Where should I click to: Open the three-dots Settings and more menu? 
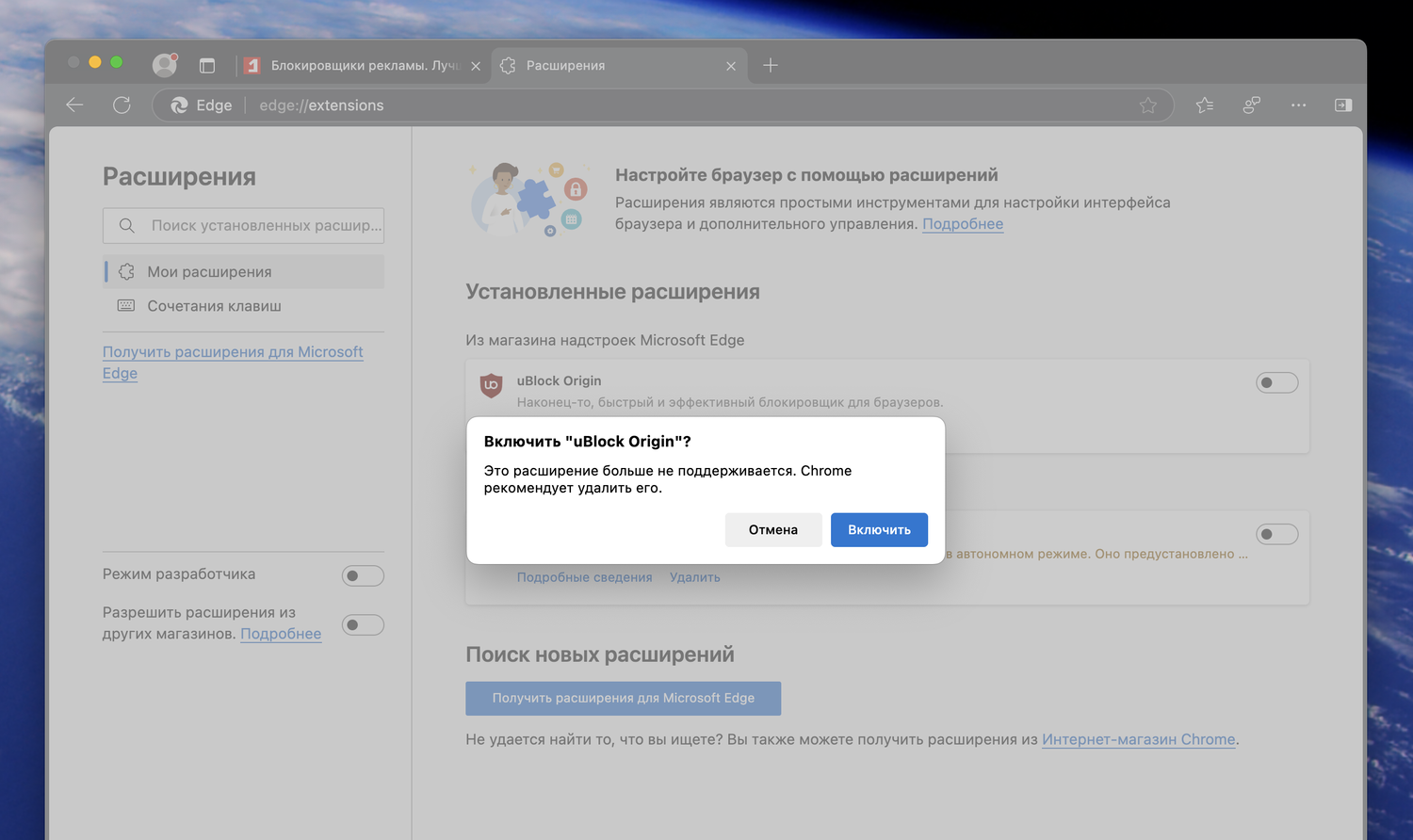(1298, 105)
